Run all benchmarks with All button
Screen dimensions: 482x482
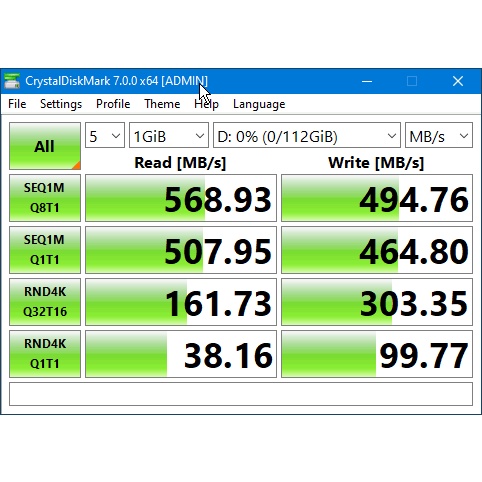pyautogui.click(x=45, y=146)
